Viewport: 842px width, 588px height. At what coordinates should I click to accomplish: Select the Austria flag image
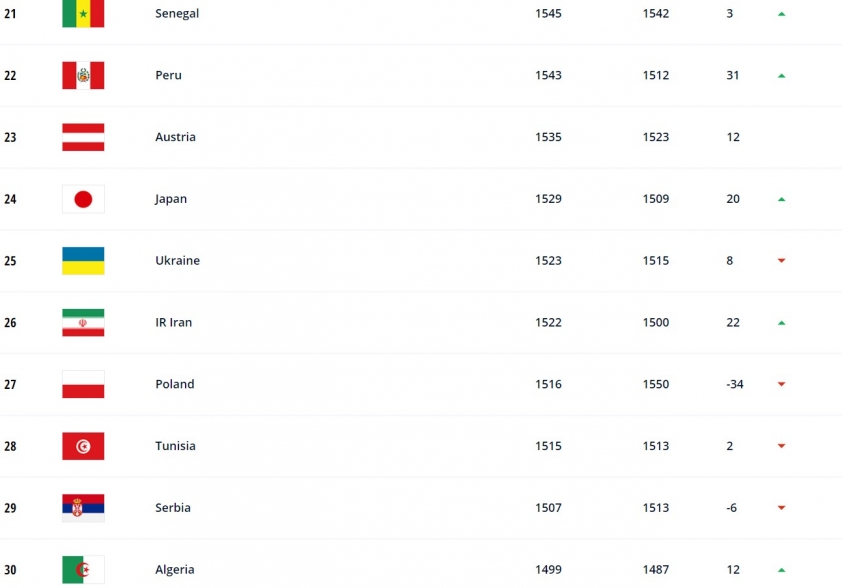(83, 137)
